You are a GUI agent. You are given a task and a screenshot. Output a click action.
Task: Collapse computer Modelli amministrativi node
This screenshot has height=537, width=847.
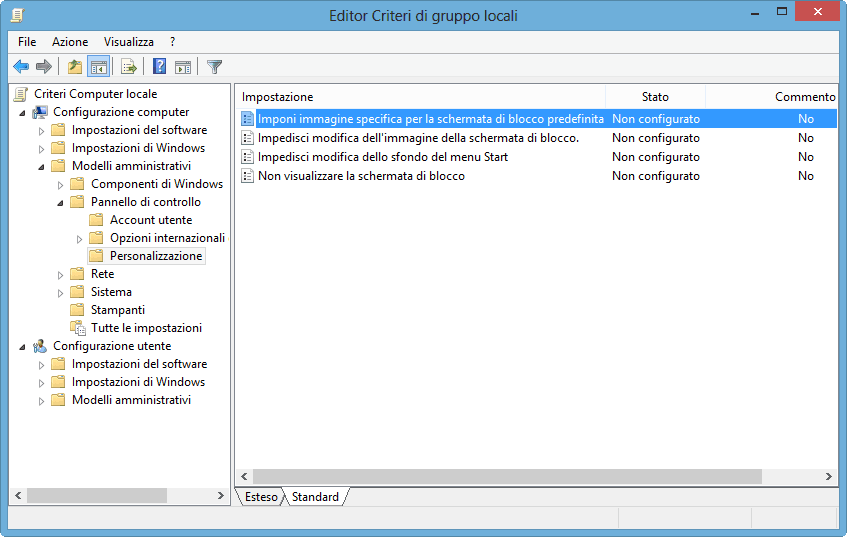(42, 167)
